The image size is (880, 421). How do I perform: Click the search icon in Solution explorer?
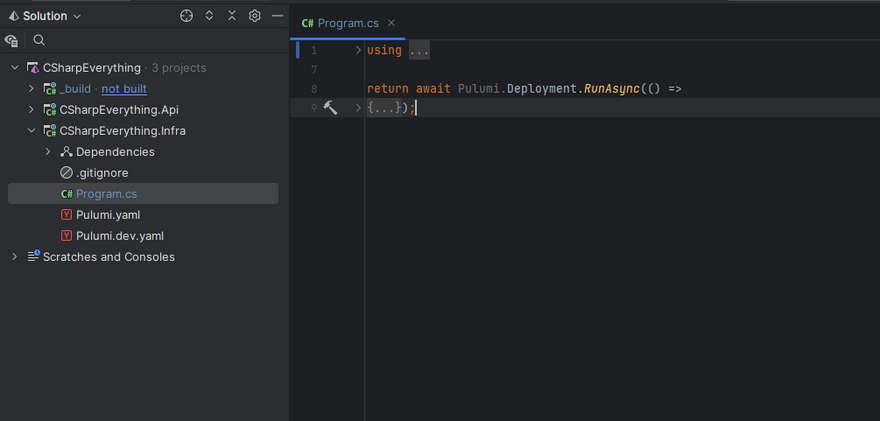[39, 41]
